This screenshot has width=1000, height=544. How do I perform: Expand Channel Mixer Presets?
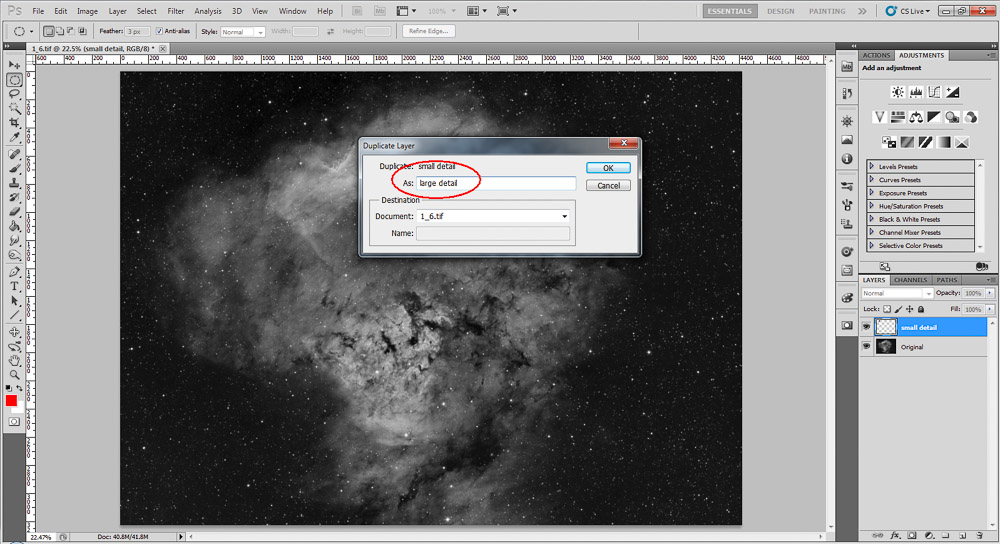coord(872,232)
